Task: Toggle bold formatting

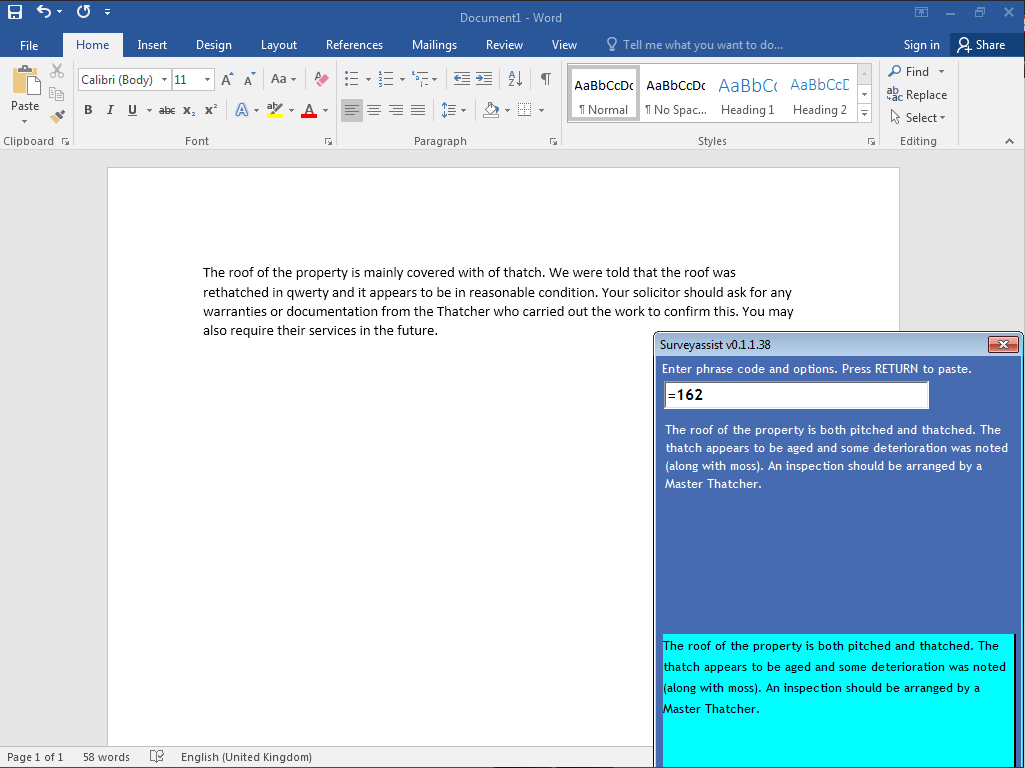Action: (x=88, y=110)
